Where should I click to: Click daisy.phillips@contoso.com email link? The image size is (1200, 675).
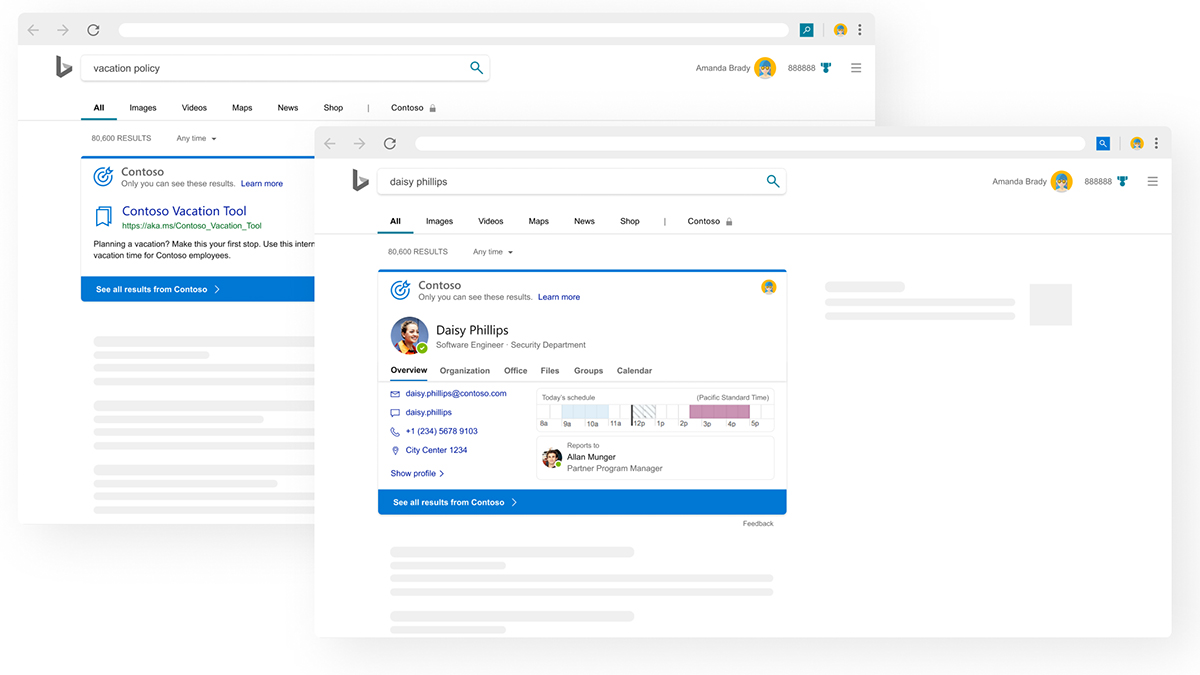coord(456,394)
